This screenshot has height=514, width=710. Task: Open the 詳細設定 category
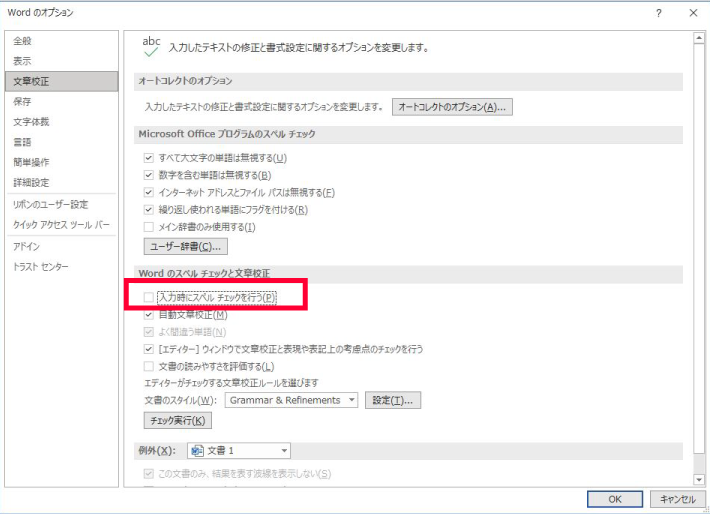[31, 182]
